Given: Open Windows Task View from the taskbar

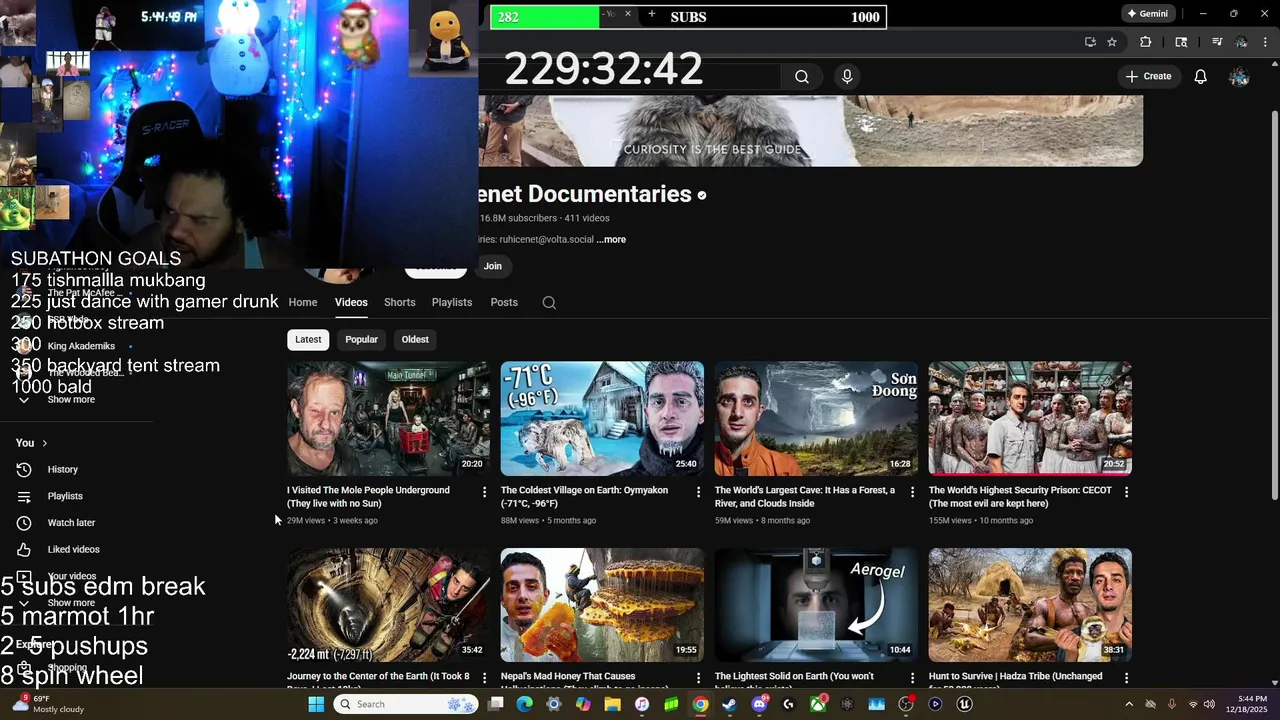Looking at the screenshot, I should 496,704.
